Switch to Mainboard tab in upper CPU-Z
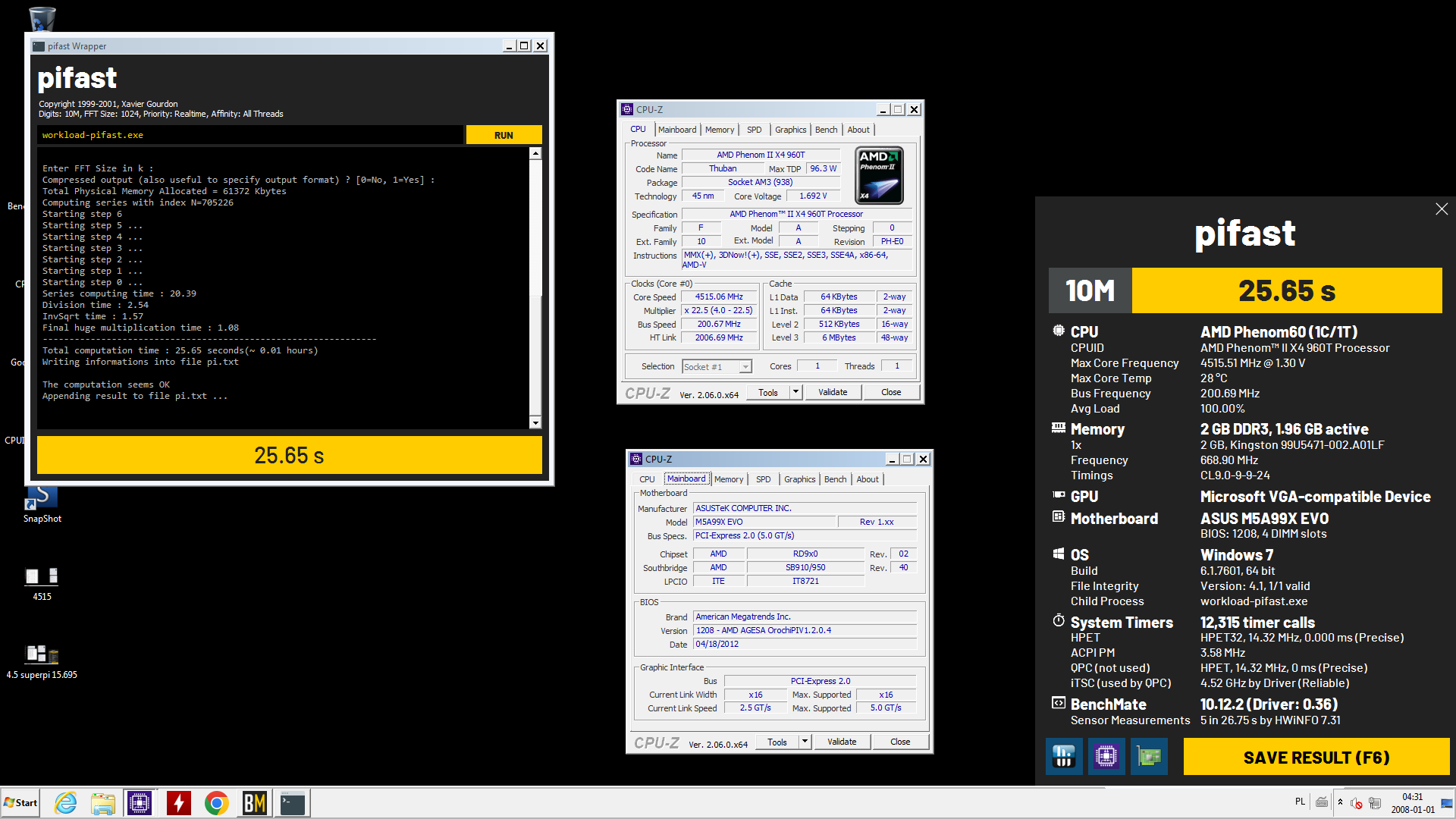Screen dimensions: 1456x819 coord(677,130)
